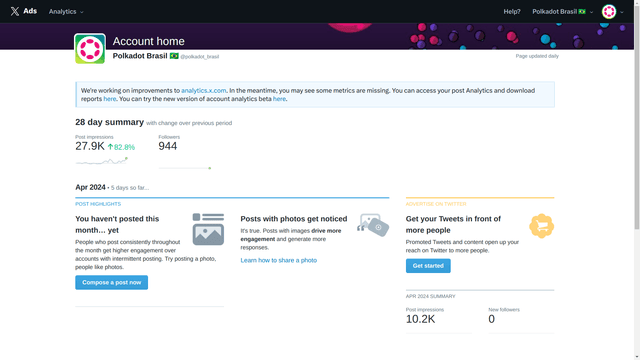Expand the chevron next to the profile avatar
This screenshot has height=360, width=640.
[x=622, y=12]
